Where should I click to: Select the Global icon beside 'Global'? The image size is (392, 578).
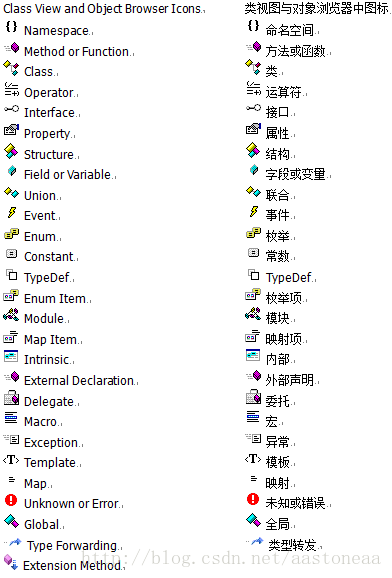click(11, 521)
